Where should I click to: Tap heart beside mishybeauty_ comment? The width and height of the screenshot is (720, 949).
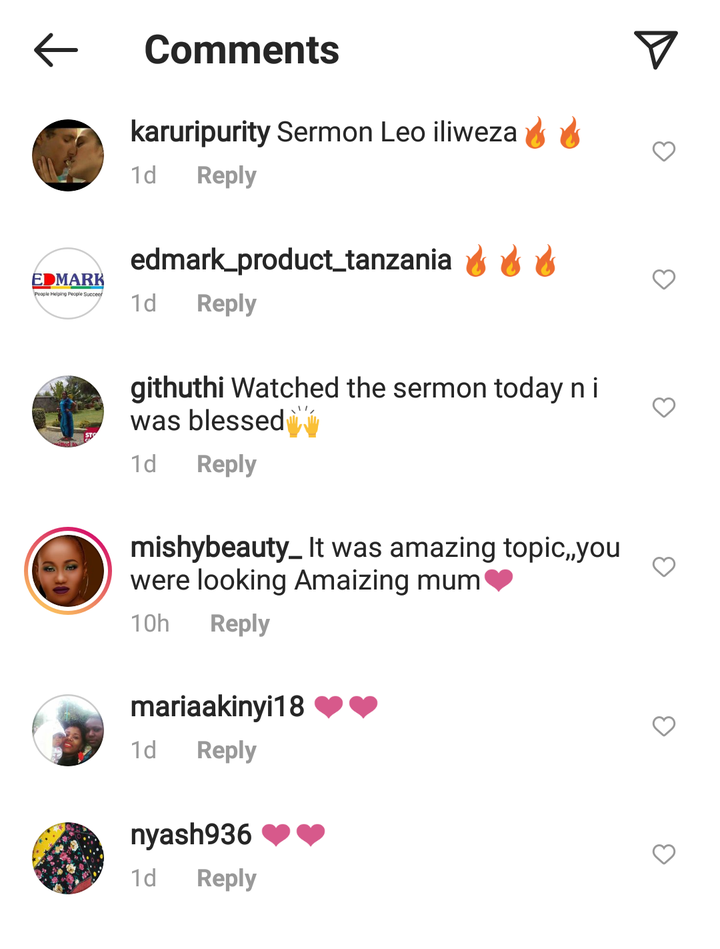(664, 566)
